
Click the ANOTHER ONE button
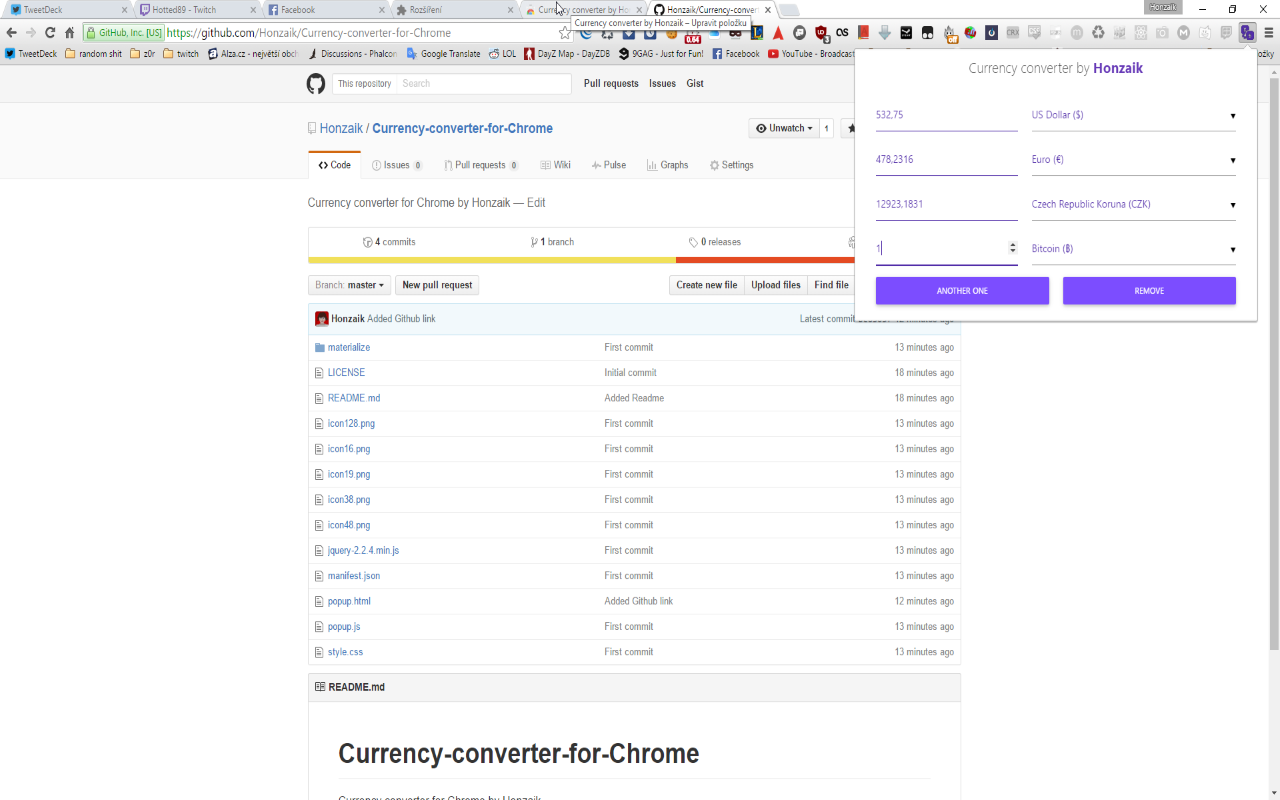[x=961, y=290]
